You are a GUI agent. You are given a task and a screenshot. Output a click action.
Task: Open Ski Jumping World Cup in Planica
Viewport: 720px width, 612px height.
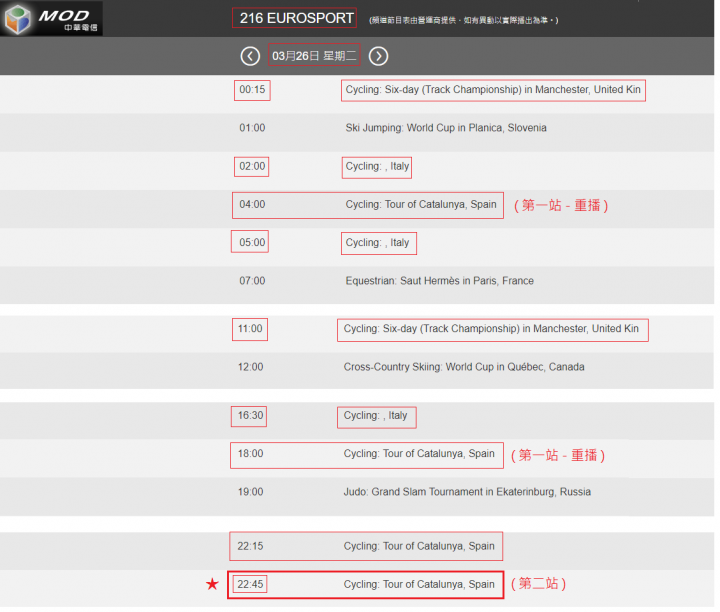coord(446,128)
